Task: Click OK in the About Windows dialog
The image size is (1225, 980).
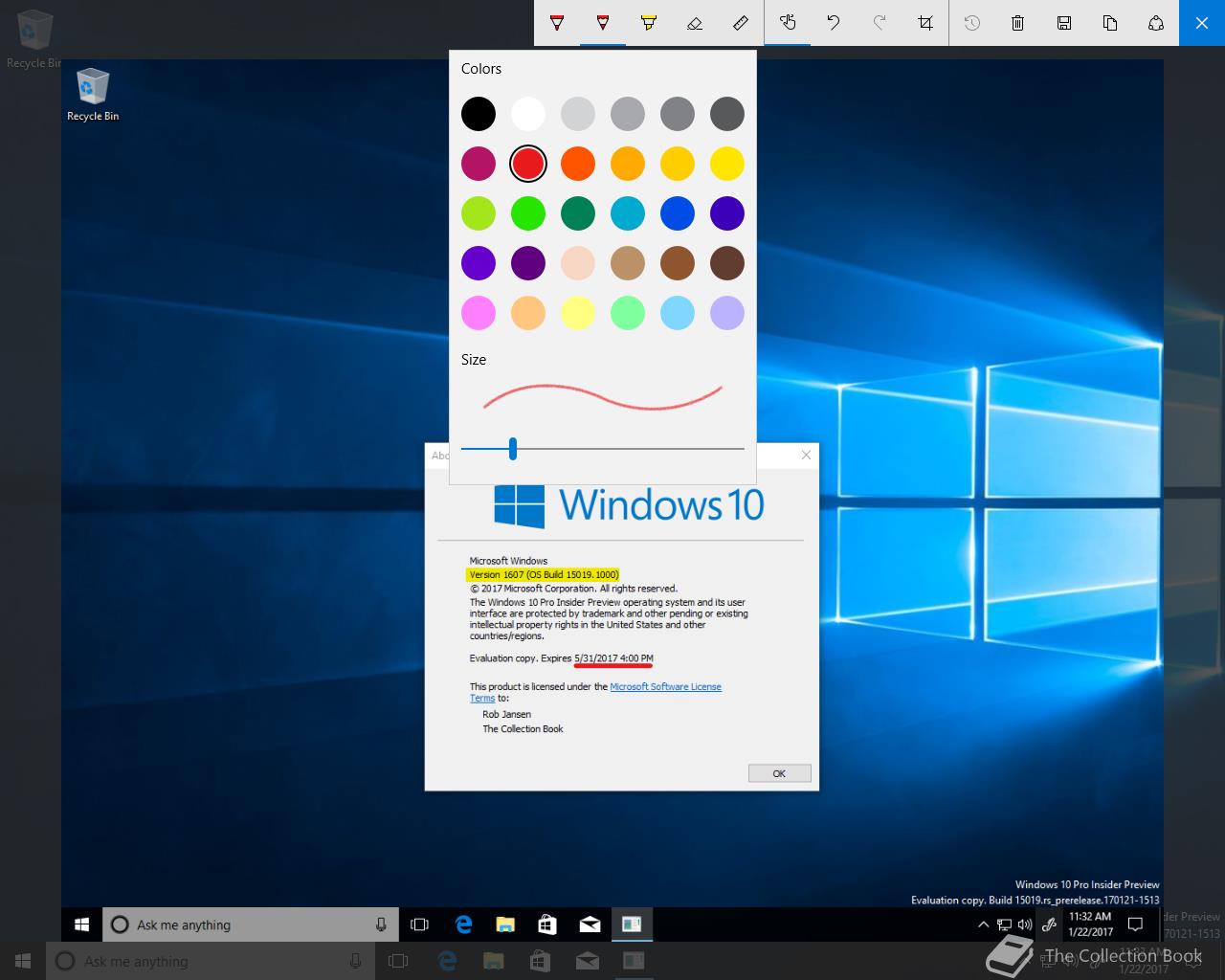Action: tap(779, 773)
